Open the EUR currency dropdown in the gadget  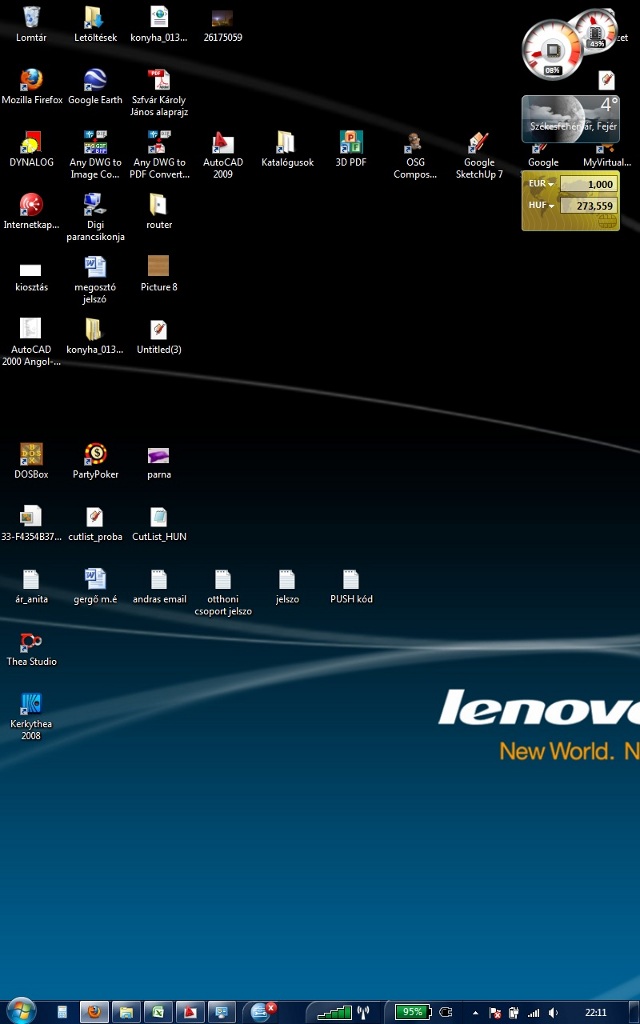(541, 184)
